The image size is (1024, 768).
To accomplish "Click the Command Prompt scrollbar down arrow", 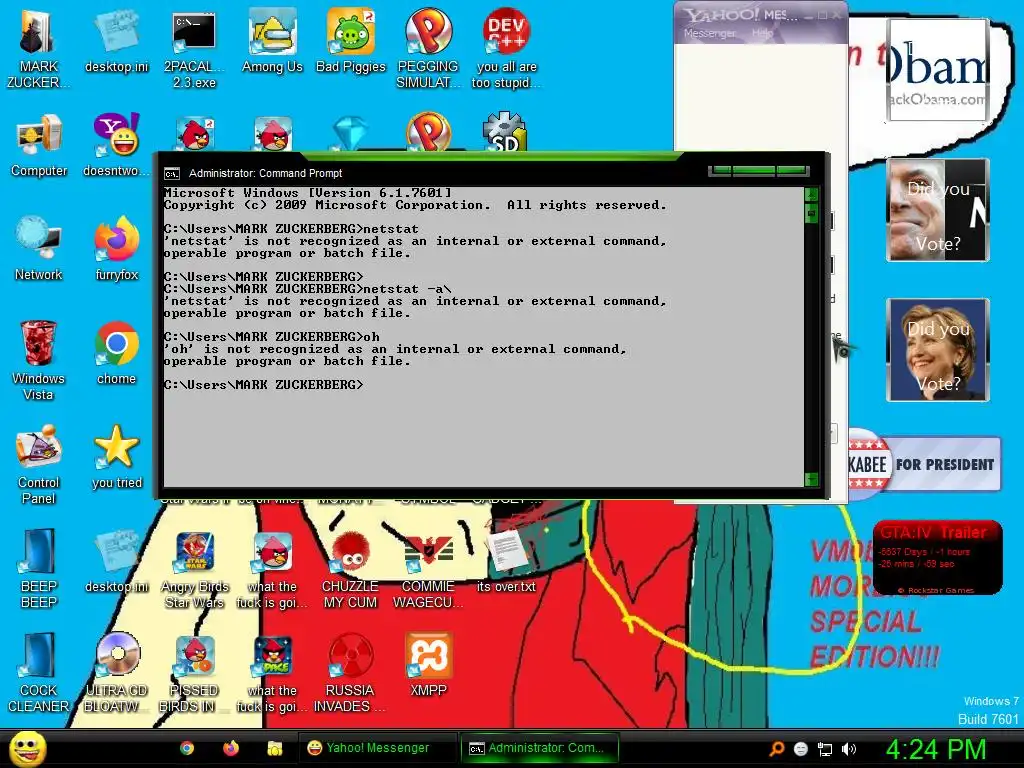I will 811,480.
